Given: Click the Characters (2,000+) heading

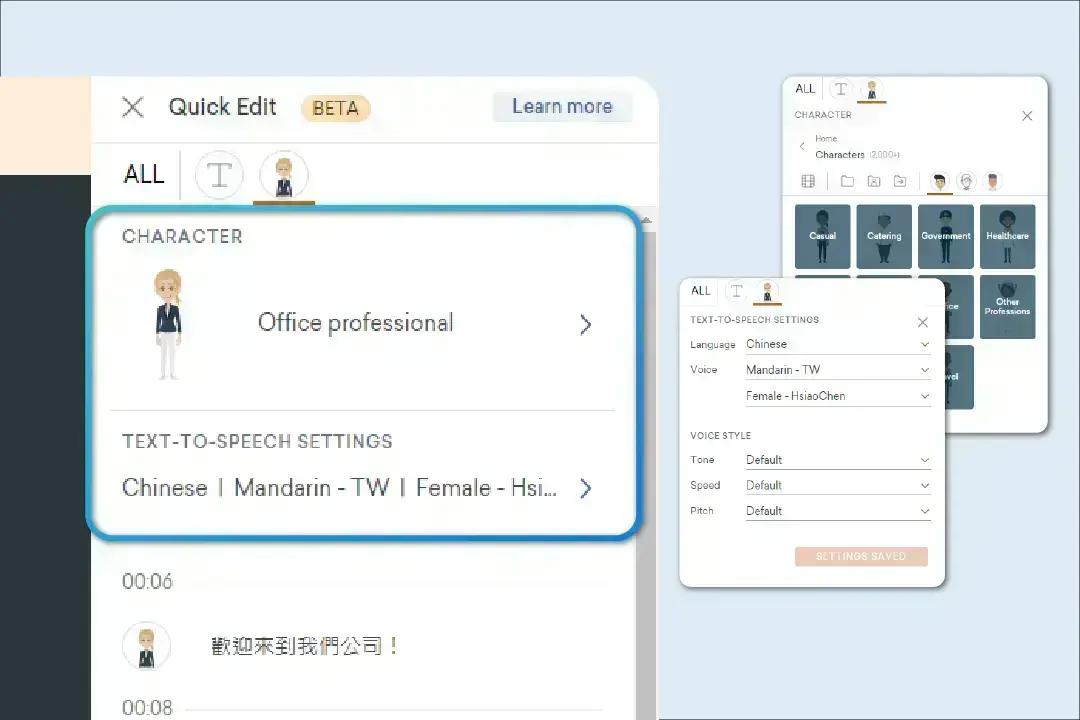Looking at the screenshot, I should click(x=858, y=155).
